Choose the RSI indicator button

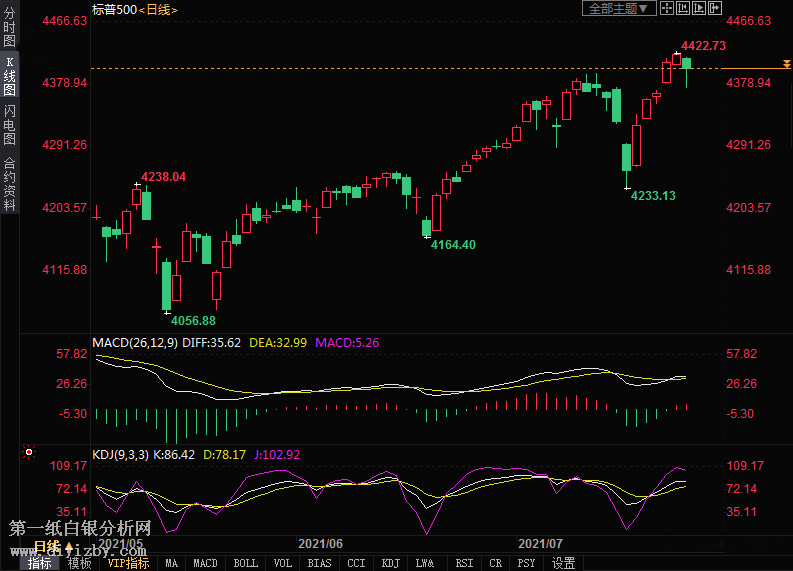[x=464, y=563]
